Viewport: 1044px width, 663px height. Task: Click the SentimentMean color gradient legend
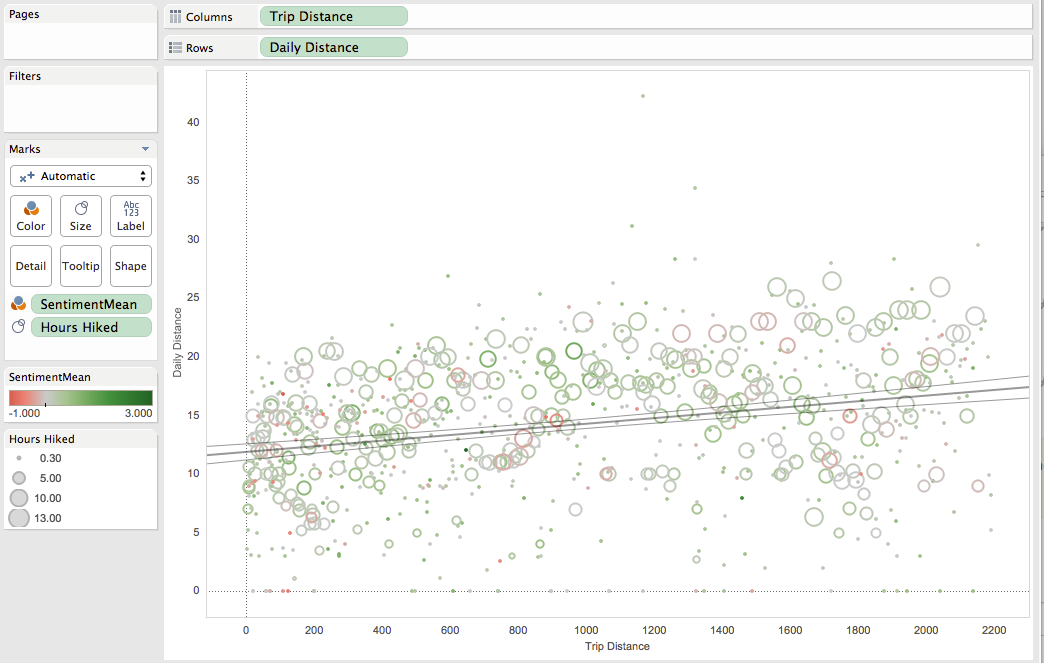tap(81, 398)
